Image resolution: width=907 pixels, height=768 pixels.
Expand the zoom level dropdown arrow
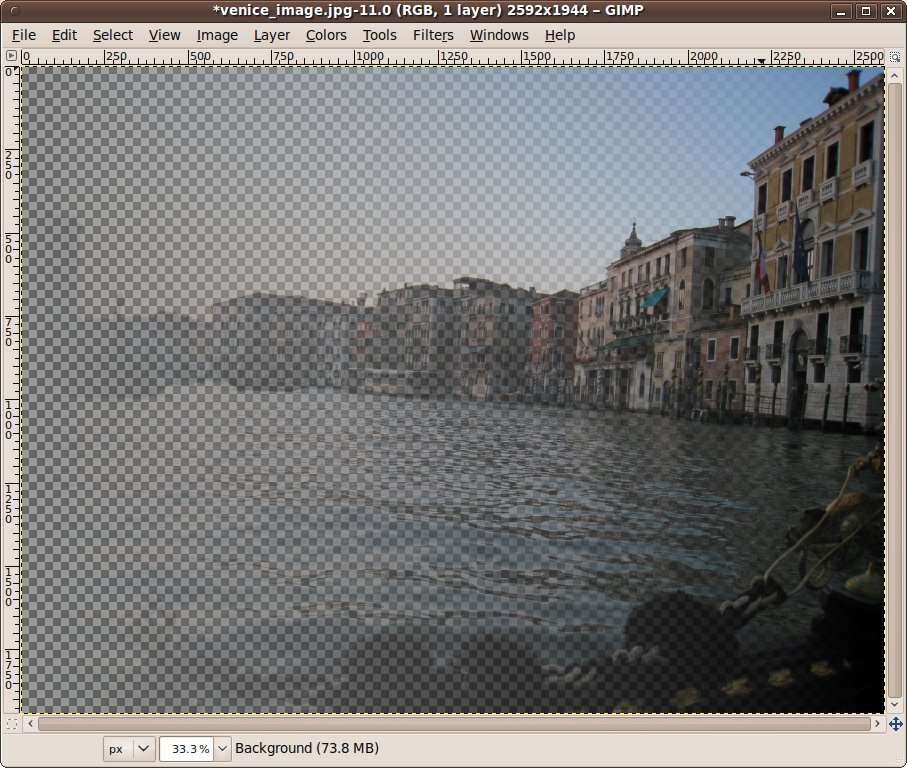(x=222, y=748)
